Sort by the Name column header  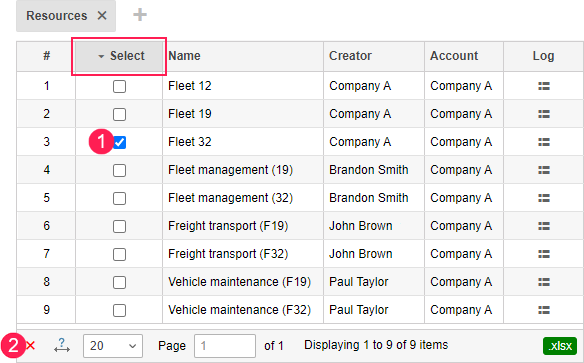click(x=184, y=56)
